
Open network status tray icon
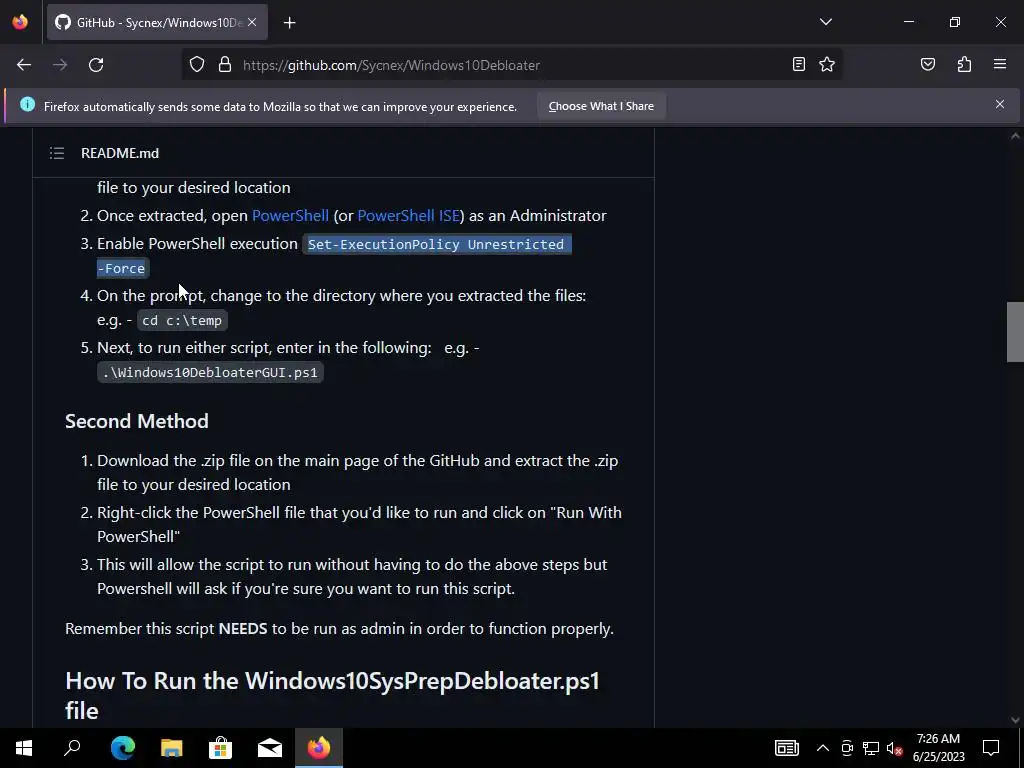coord(871,748)
